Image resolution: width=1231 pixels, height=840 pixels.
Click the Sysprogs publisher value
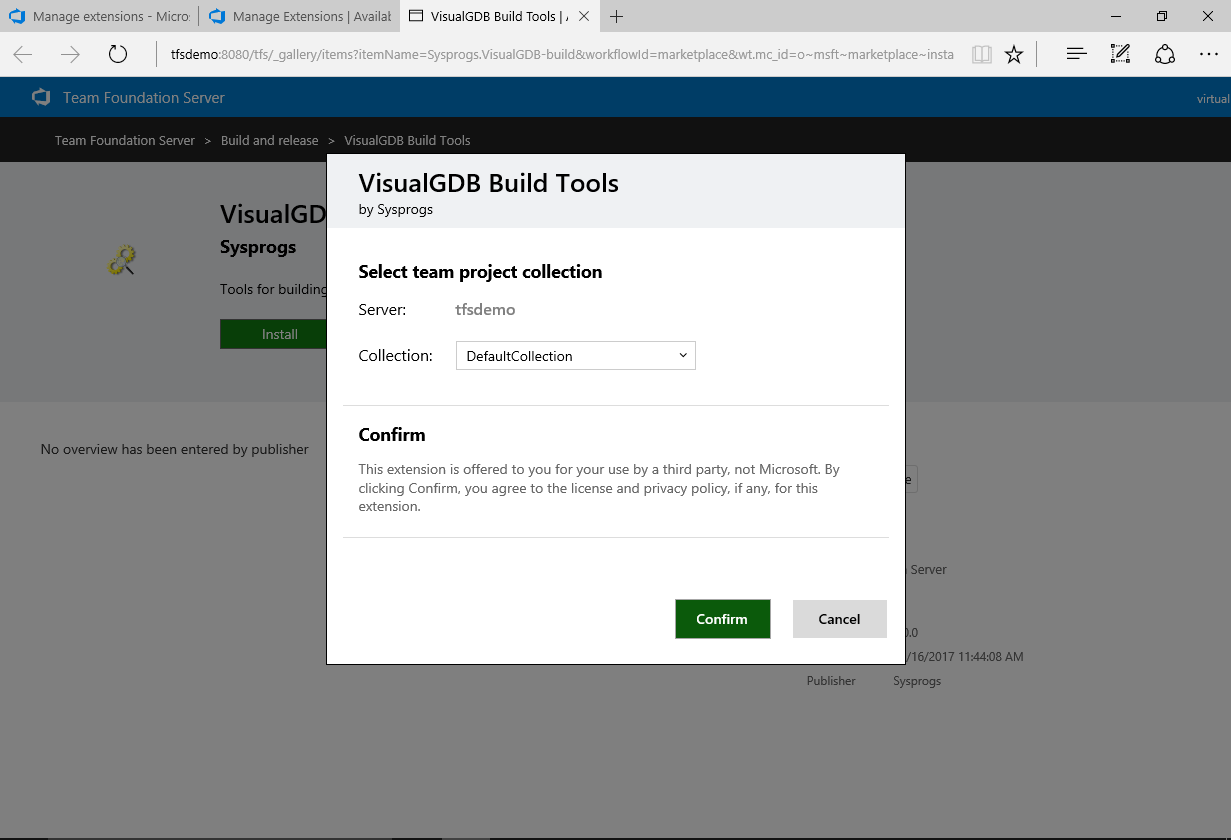(x=917, y=681)
